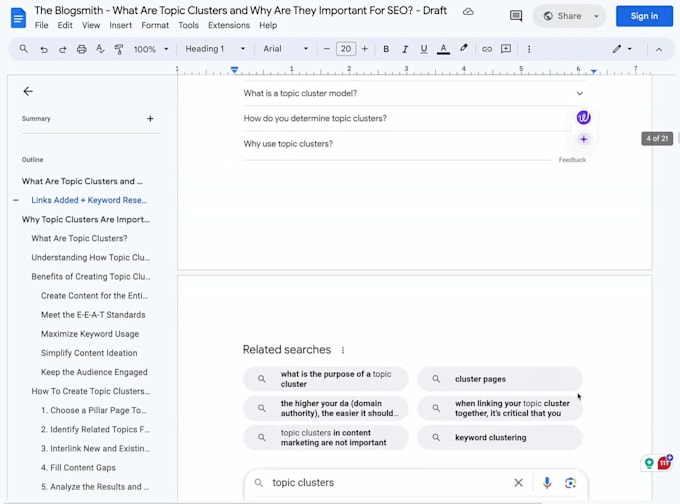Print the document

coord(82,49)
